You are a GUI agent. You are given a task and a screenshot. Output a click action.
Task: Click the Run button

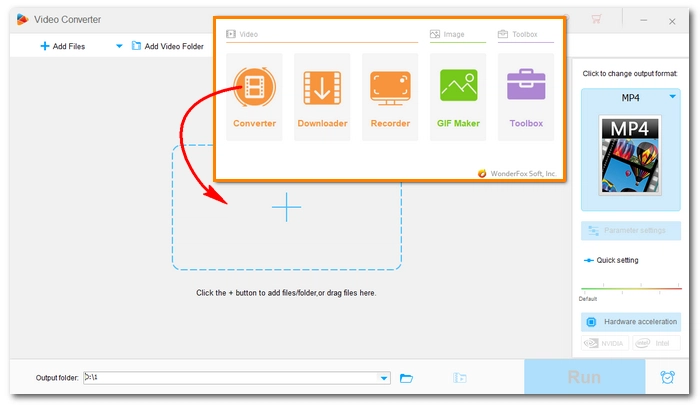tap(584, 377)
